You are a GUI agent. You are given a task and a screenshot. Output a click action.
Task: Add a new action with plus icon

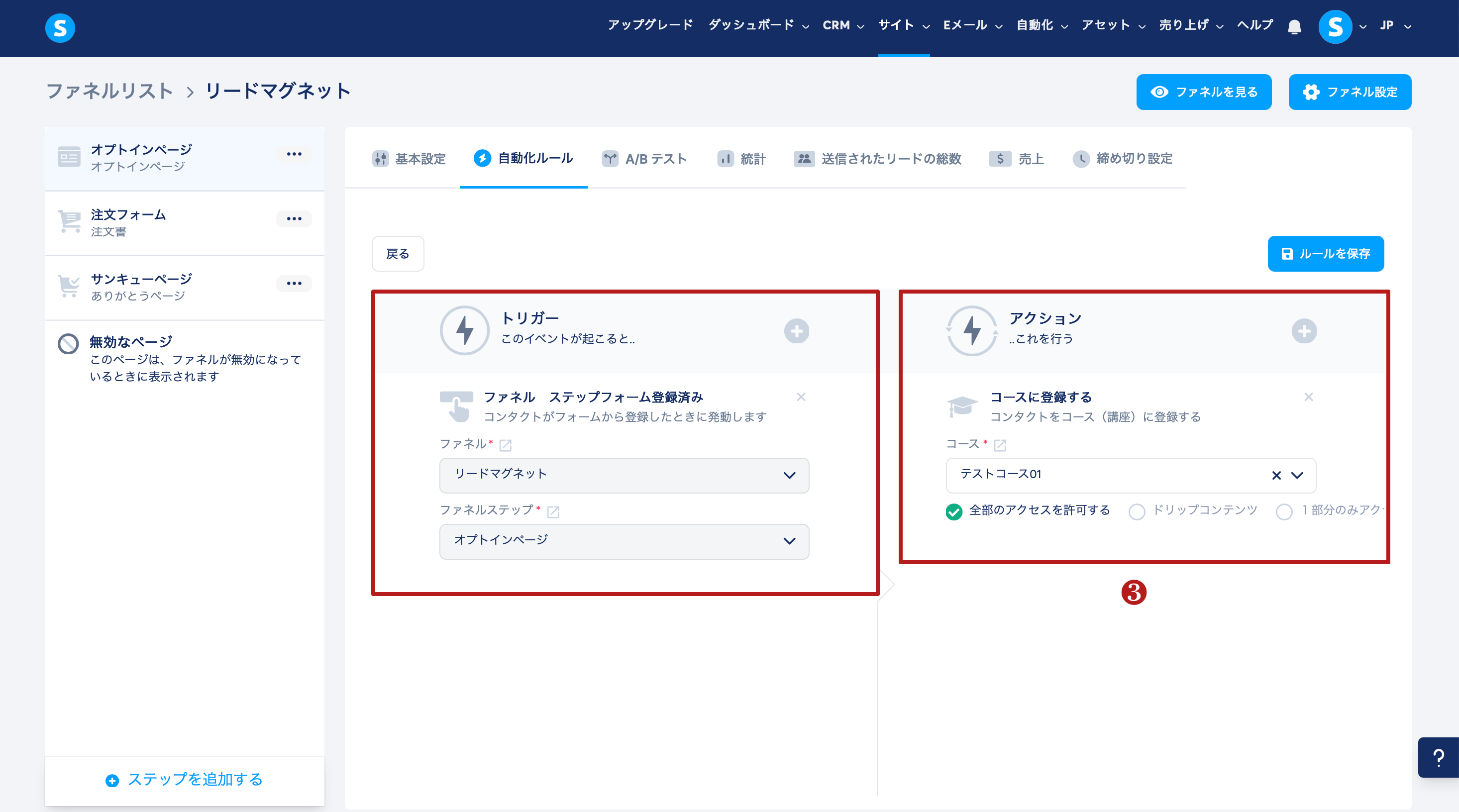point(1304,331)
